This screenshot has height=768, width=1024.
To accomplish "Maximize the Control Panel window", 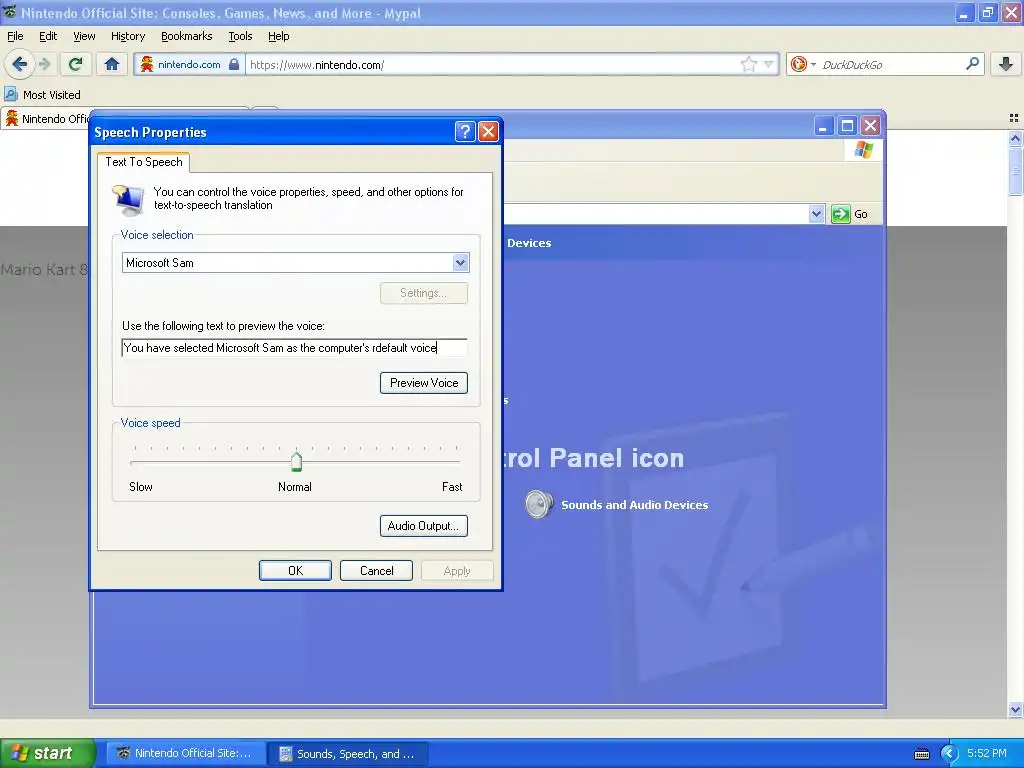I will (x=847, y=125).
